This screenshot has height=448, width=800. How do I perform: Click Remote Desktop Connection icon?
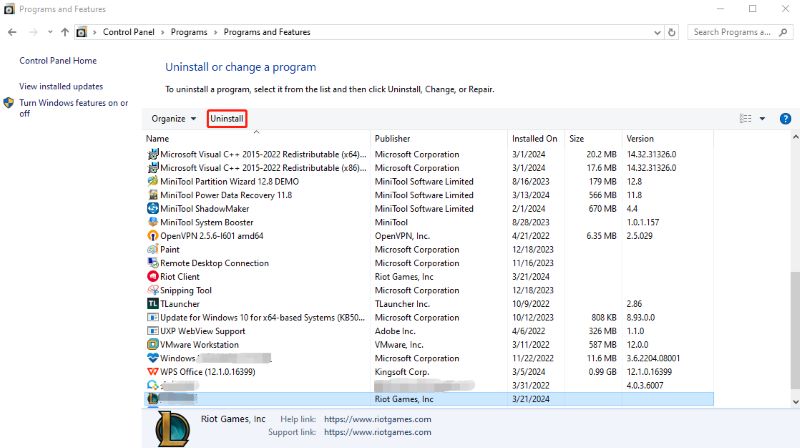[153, 263]
